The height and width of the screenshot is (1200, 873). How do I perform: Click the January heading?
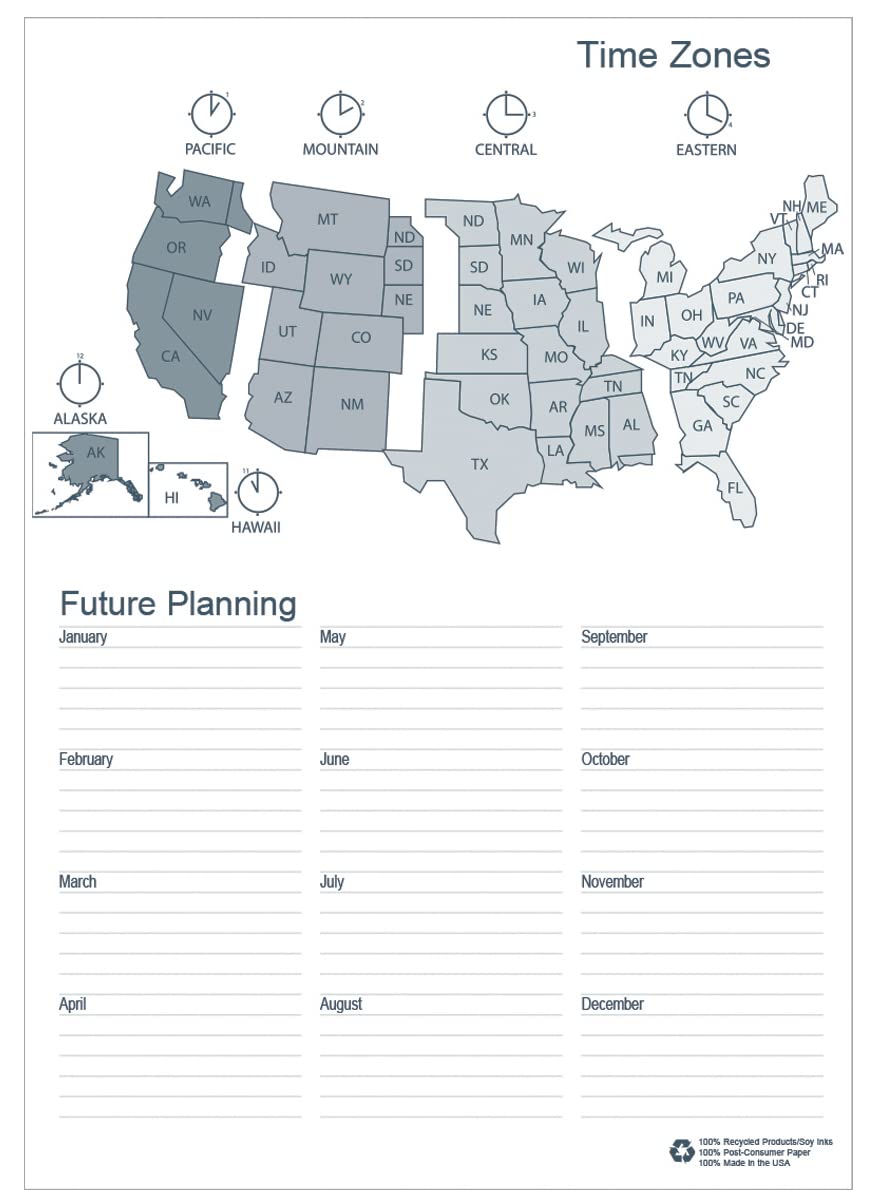pyautogui.click(x=83, y=637)
